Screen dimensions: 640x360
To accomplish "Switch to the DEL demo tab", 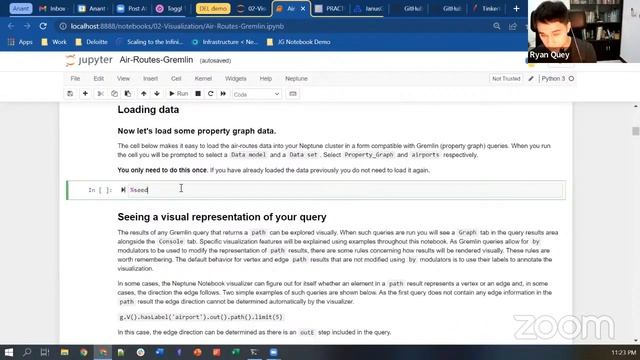I will click(x=213, y=9).
